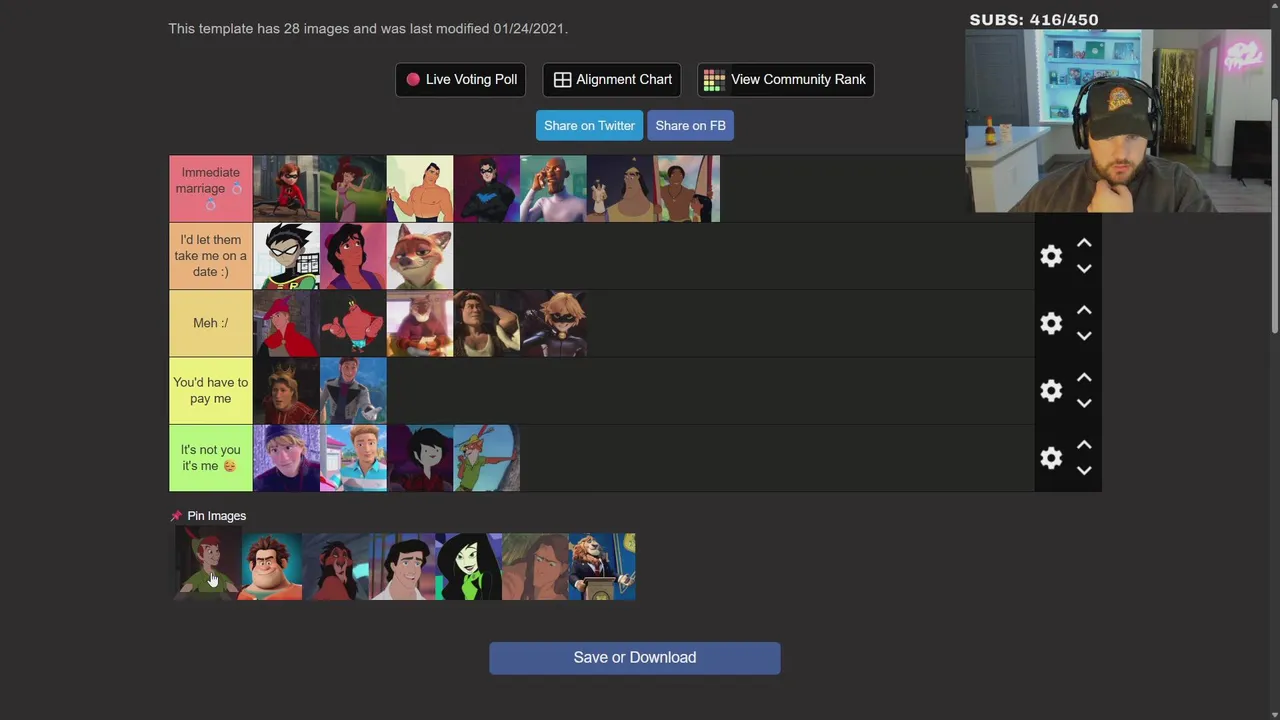Share the tier list on FB
The width and height of the screenshot is (1280, 720).
click(x=690, y=126)
